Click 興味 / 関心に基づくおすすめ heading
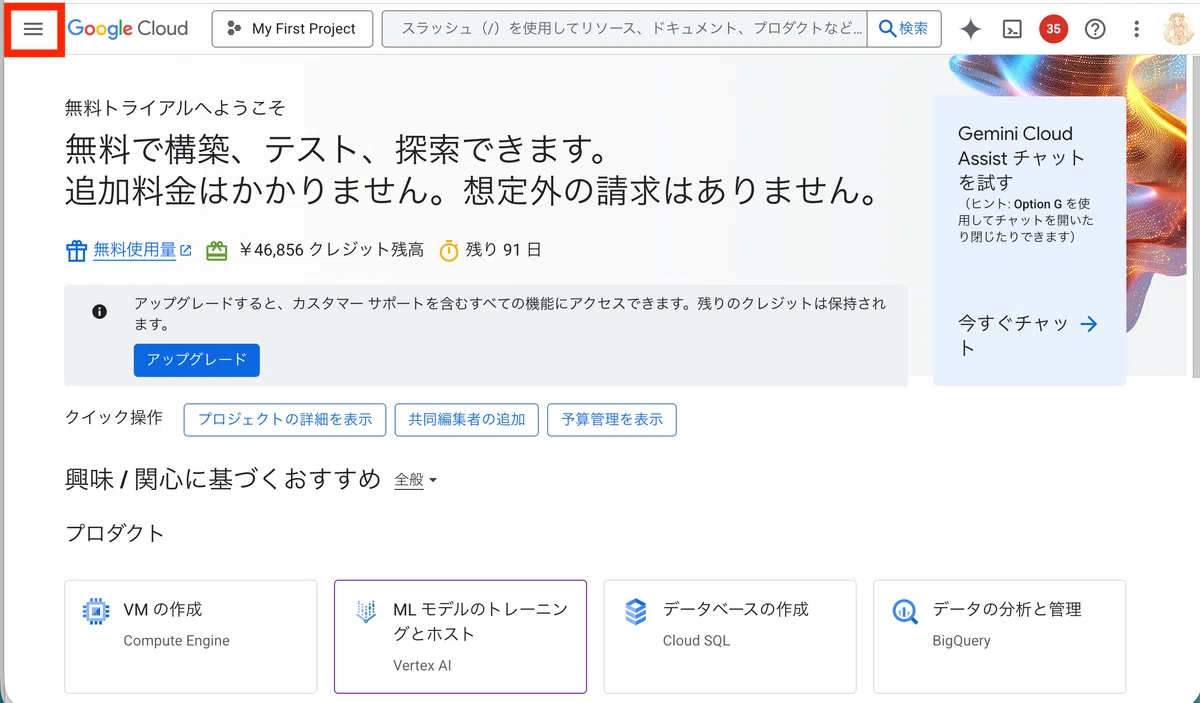1200x703 pixels. point(223,479)
